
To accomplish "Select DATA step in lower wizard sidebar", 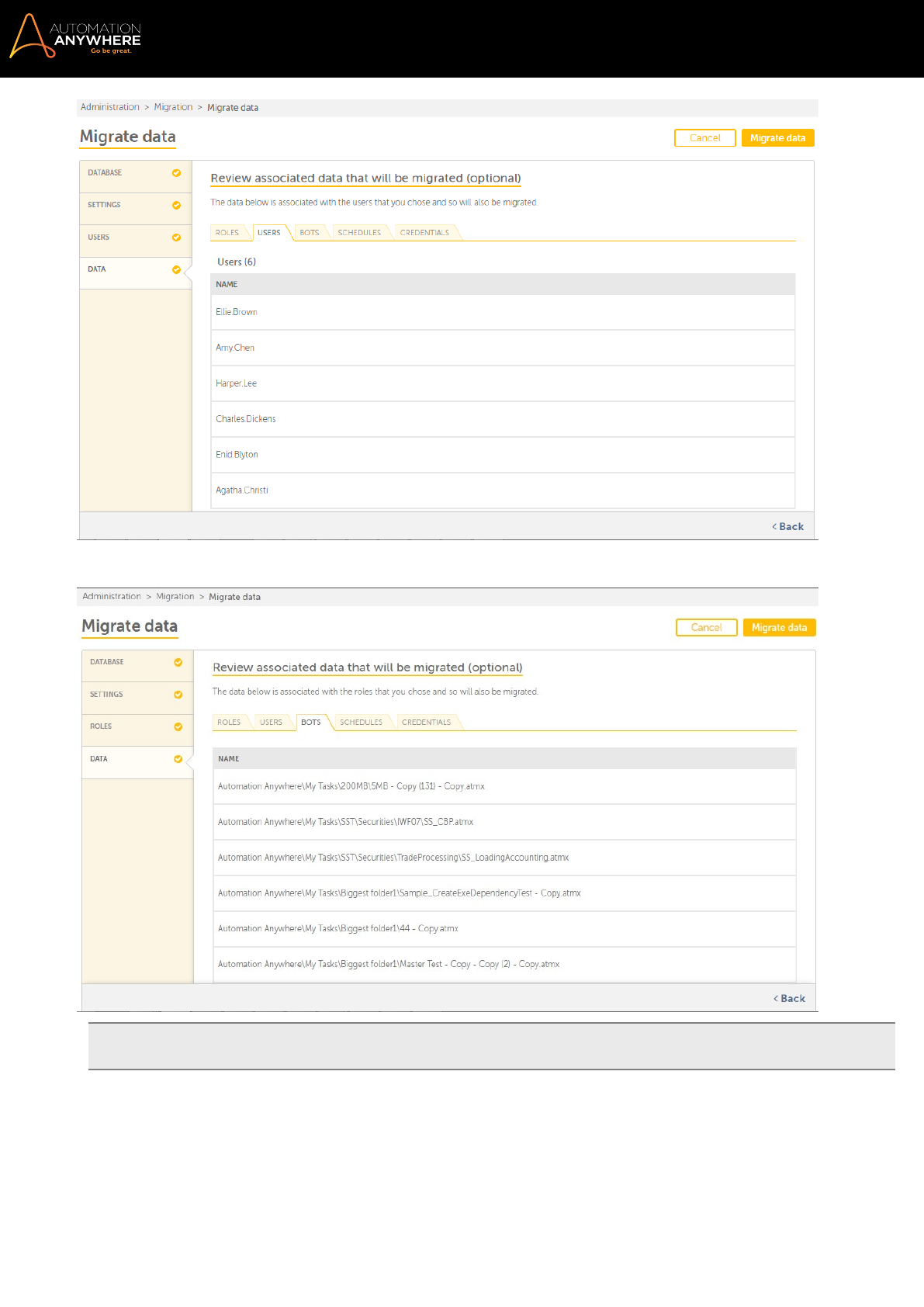I will pos(137,763).
